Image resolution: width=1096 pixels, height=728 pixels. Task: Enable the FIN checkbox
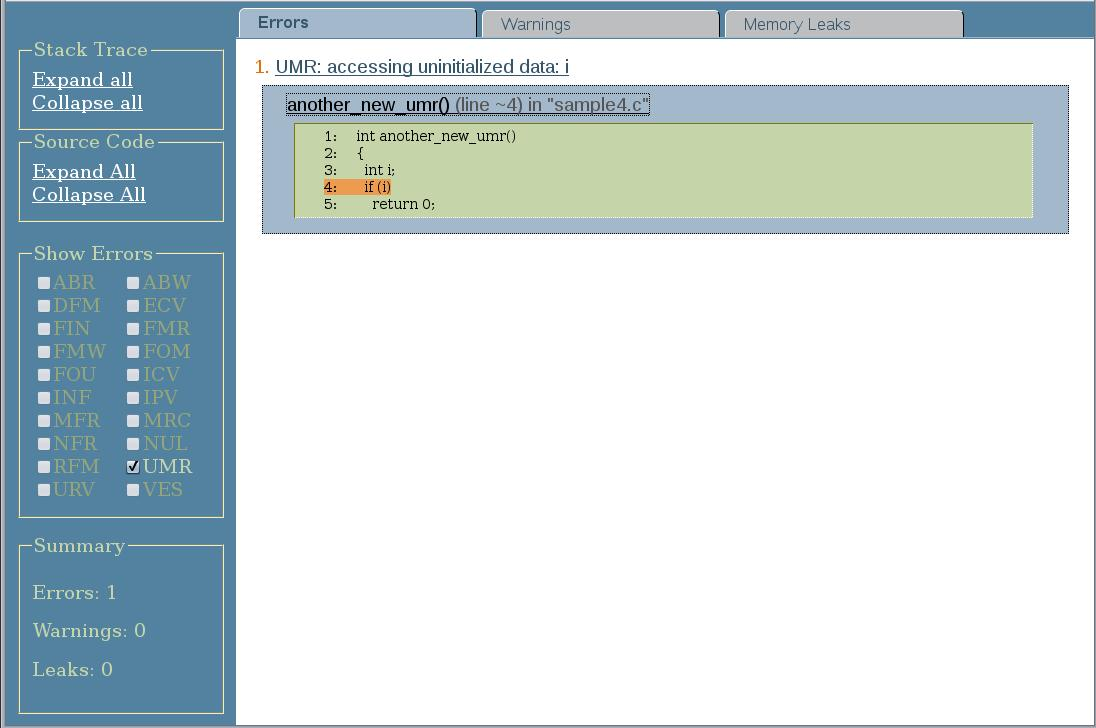pyautogui.click(x=44, y=329)
